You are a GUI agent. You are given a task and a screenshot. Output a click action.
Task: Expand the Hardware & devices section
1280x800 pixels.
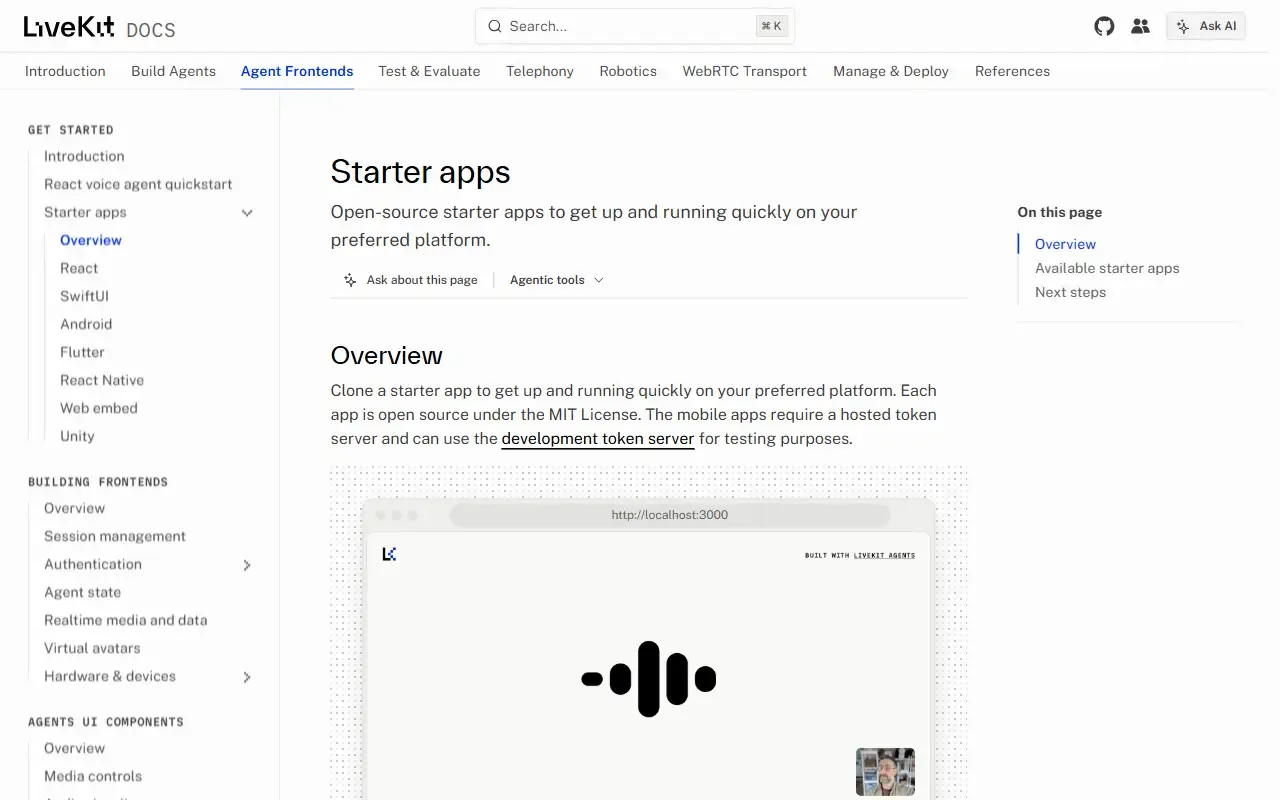247,677
